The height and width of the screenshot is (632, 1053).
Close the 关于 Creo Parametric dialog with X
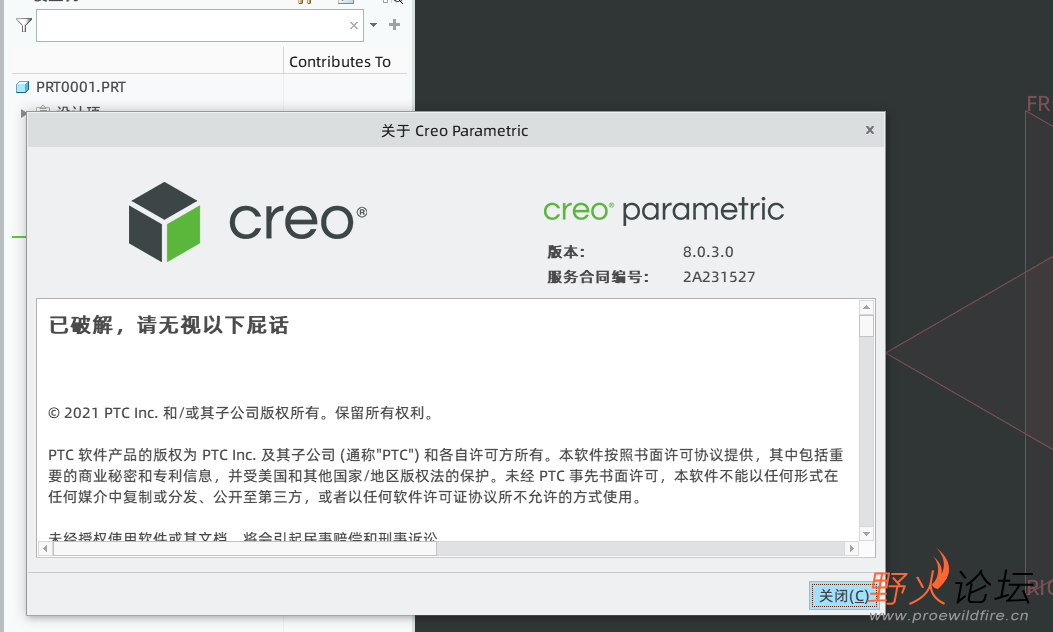[x=870, y=130]
